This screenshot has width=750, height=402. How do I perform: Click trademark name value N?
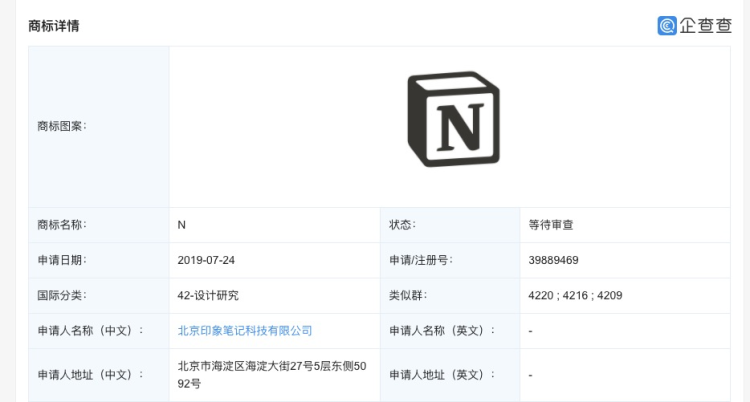pos(182,225)
